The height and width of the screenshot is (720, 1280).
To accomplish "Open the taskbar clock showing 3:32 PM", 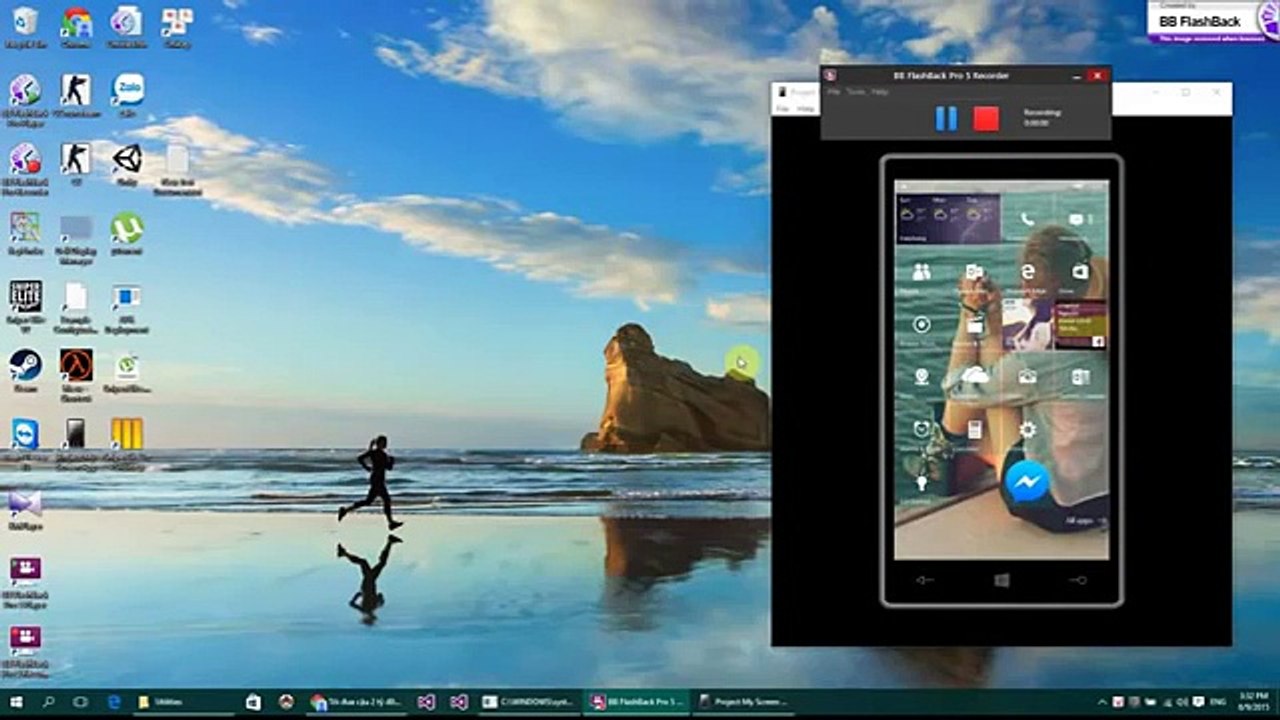I will tap(1254, 702).
